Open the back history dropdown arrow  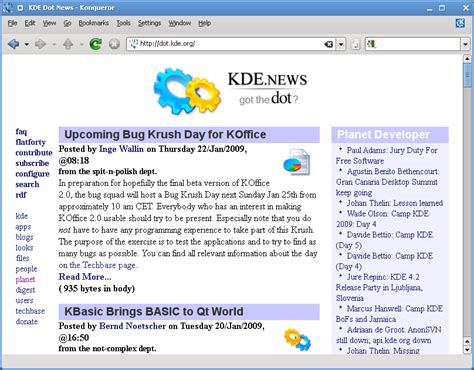(26, 44)
